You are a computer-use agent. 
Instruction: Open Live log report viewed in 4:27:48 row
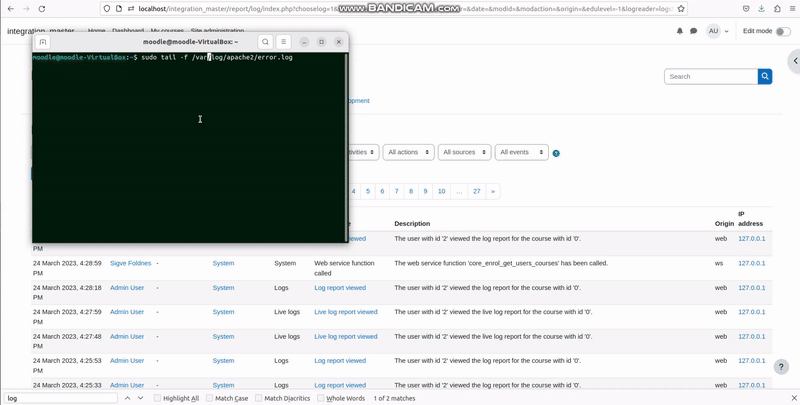click(x=346, y=336)
